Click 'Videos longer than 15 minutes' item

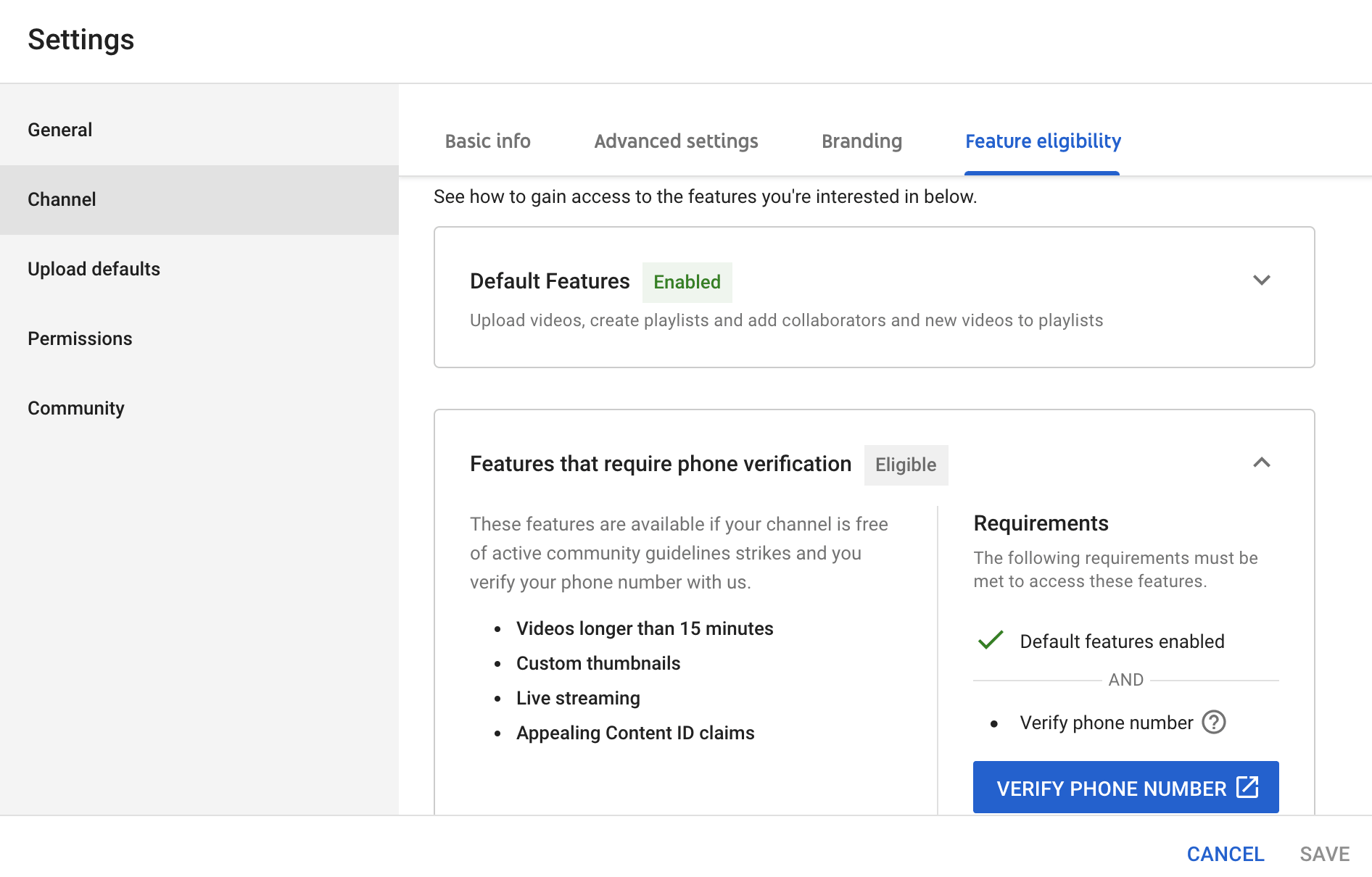(x=645, y=628)
